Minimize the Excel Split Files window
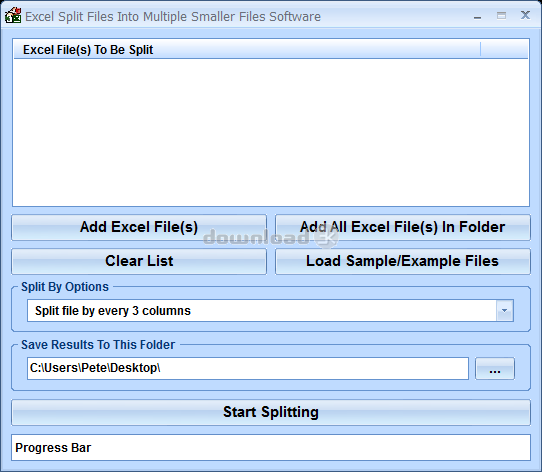The image size is (542, 472). click(x=477, y=16)
